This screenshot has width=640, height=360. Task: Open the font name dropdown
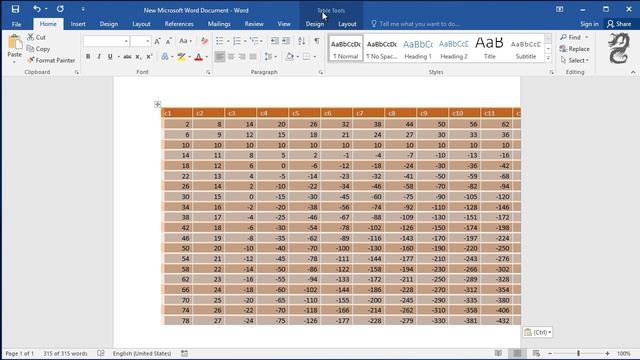pyautogui.click(x=126, y=41)
